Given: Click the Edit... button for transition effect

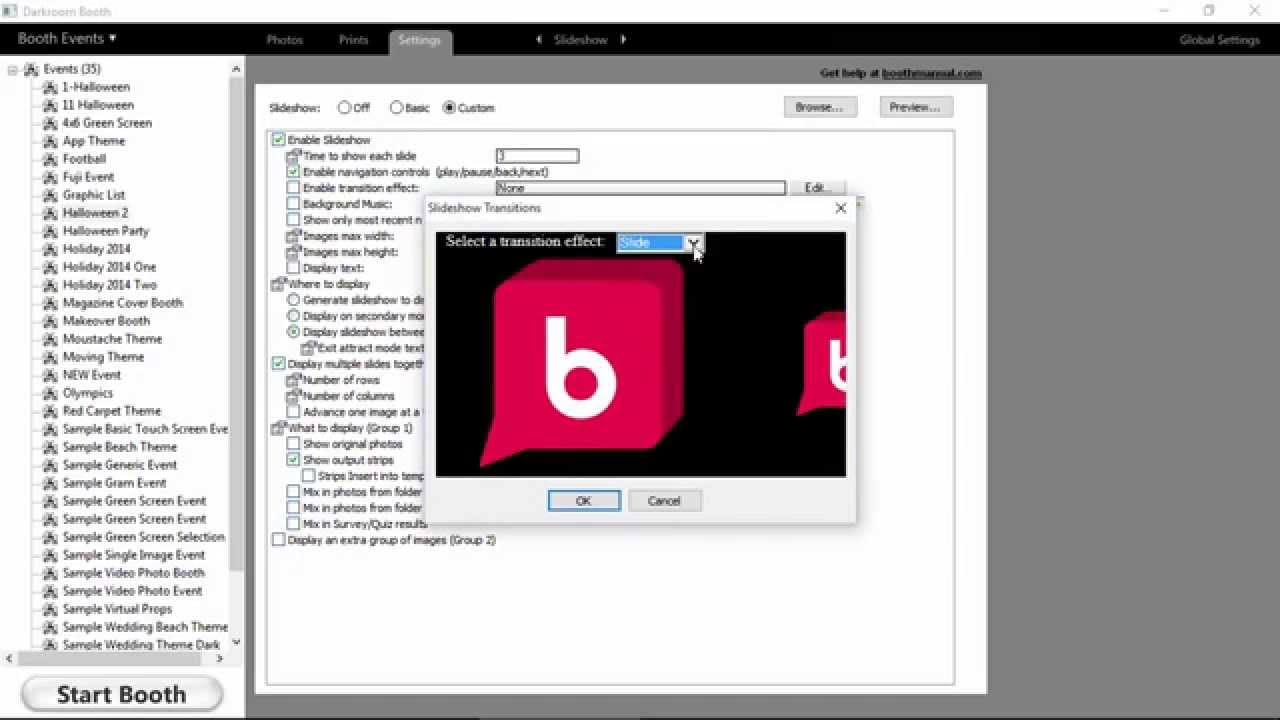Looking at the screenshot, I should [818, 188].
